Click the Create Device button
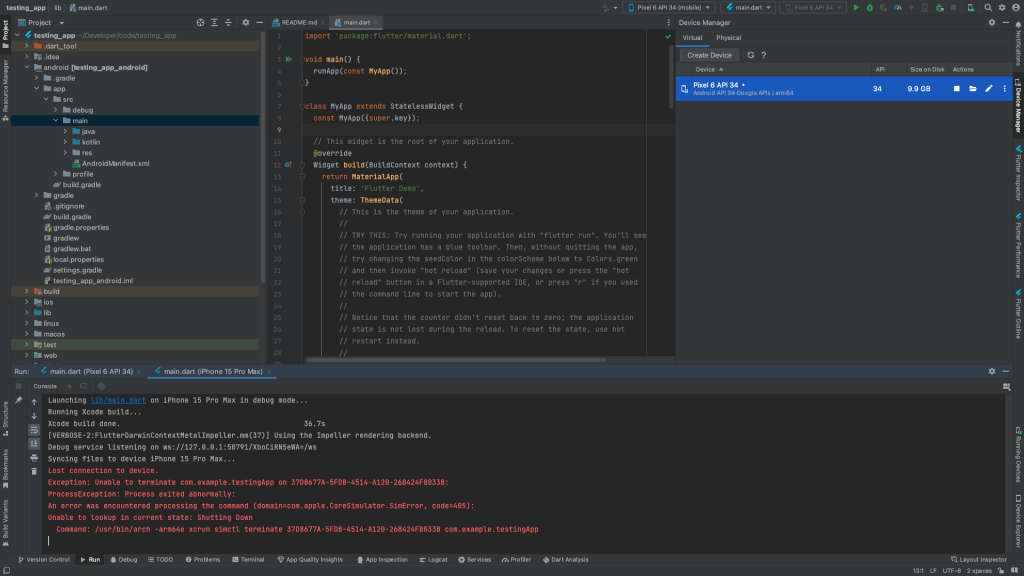Image resolution: width=1024 pixels, height=576 pixels. click(x=709, y=55)
